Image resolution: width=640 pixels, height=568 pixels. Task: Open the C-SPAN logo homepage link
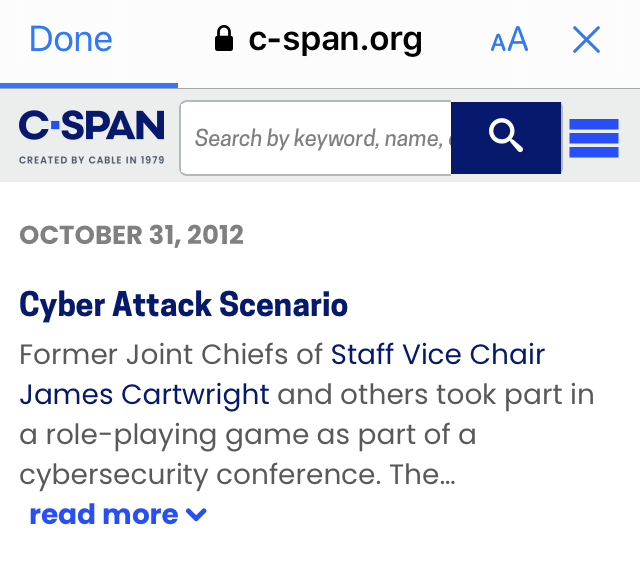[x=92, y=125]
